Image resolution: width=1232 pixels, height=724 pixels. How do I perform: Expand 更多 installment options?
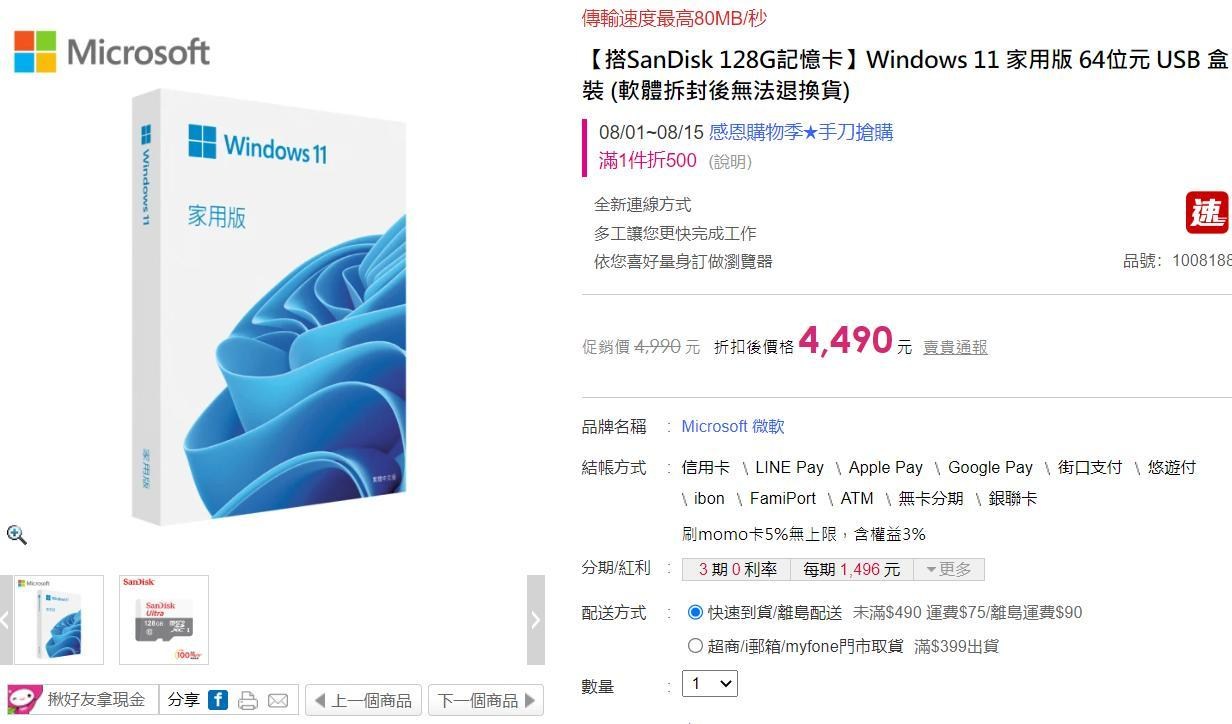click(949, 568)
